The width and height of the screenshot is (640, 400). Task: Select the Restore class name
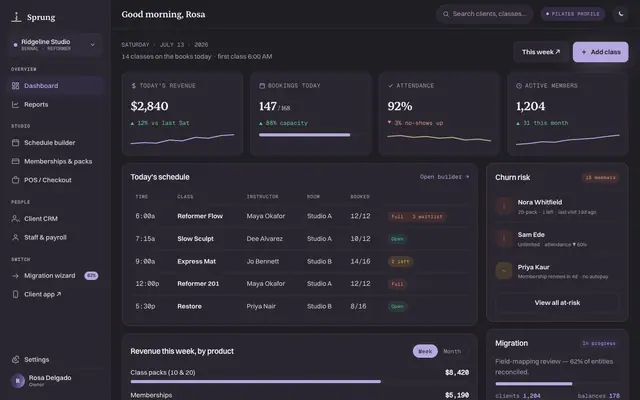189,306
